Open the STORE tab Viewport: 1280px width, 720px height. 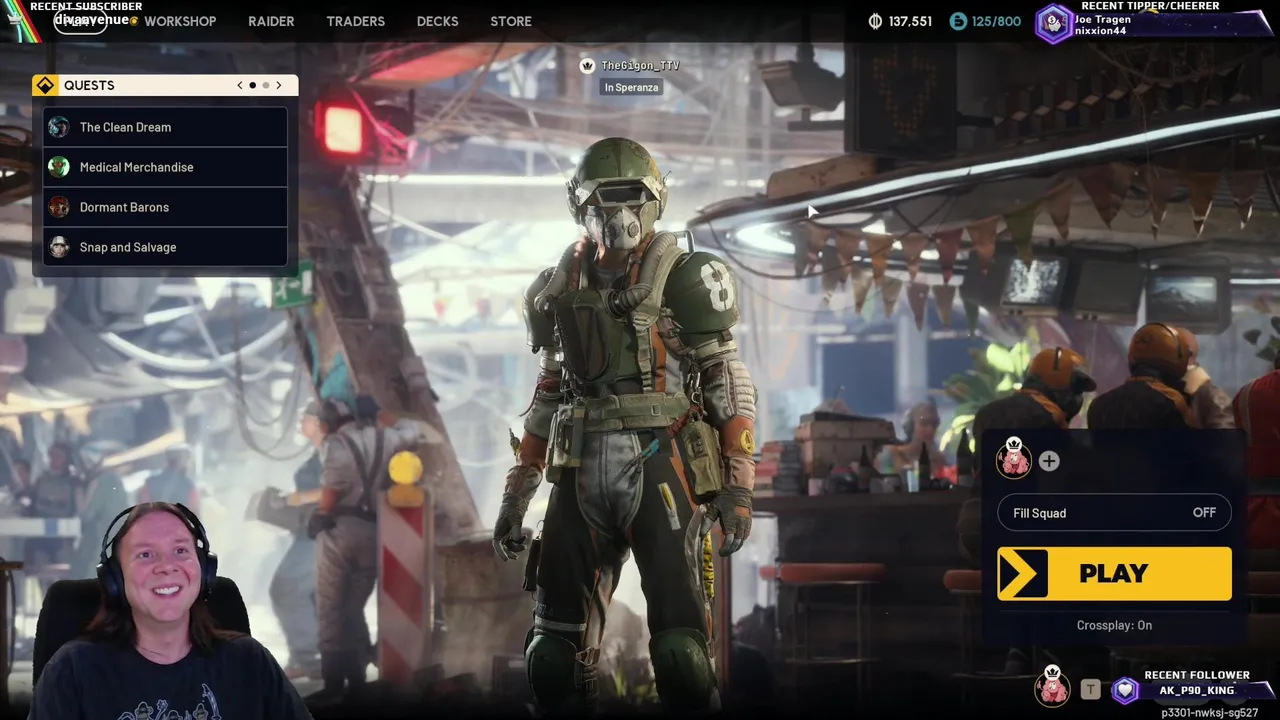[511, 21]
